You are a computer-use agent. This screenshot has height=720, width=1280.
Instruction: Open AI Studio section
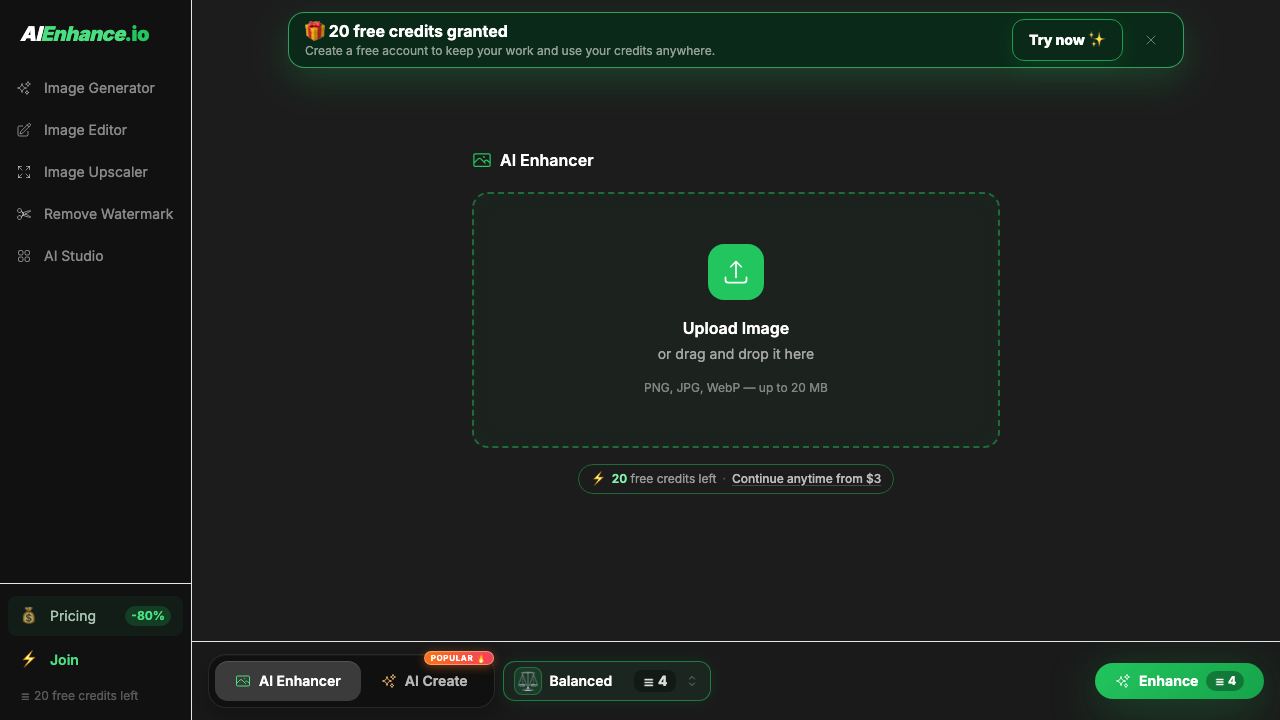coord(96,256)
